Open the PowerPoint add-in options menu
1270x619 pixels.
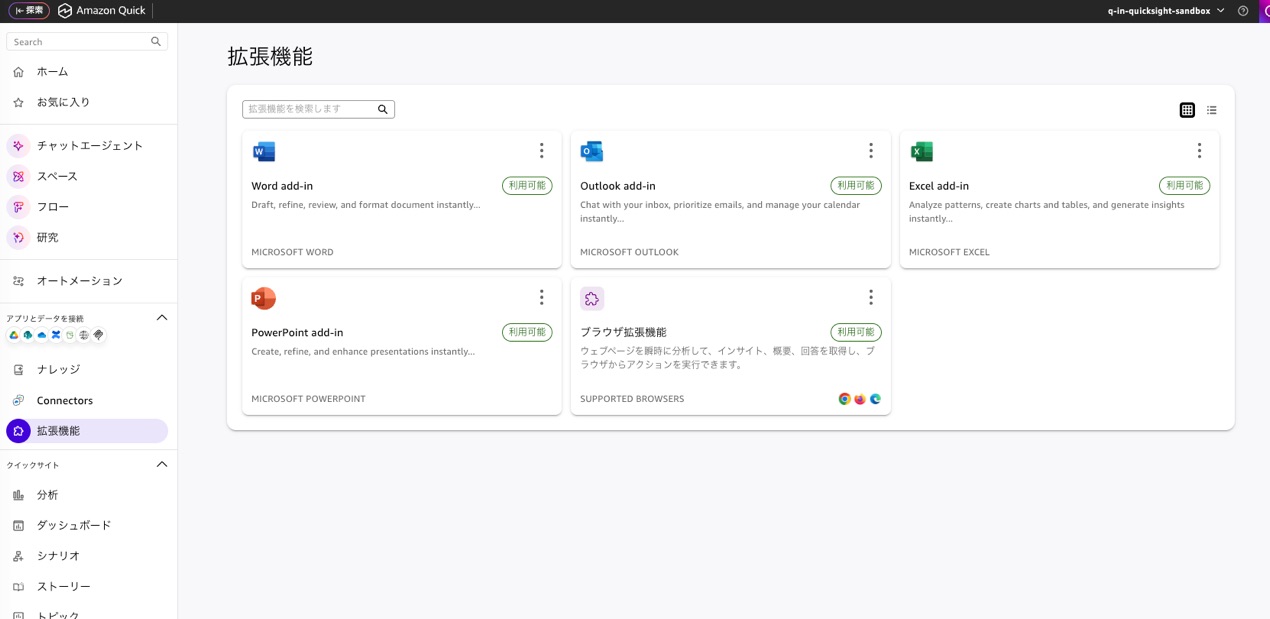542,297
